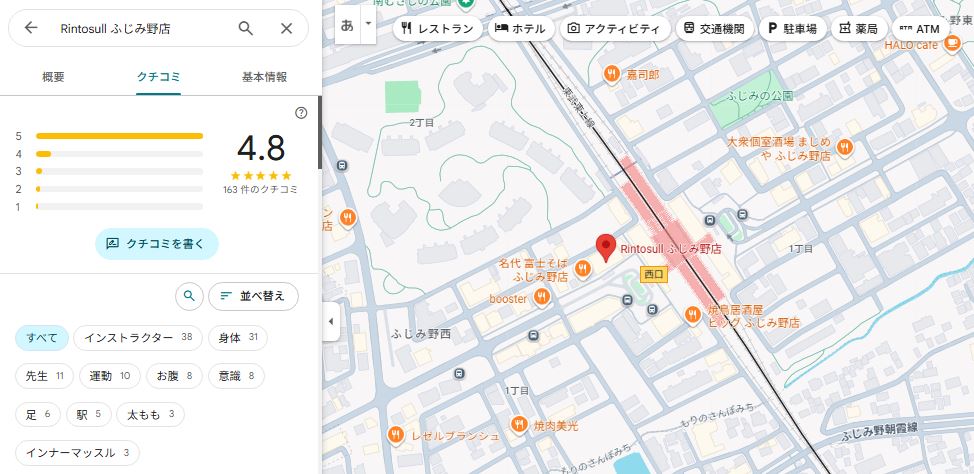Select the booster restaurant marker

542,298
